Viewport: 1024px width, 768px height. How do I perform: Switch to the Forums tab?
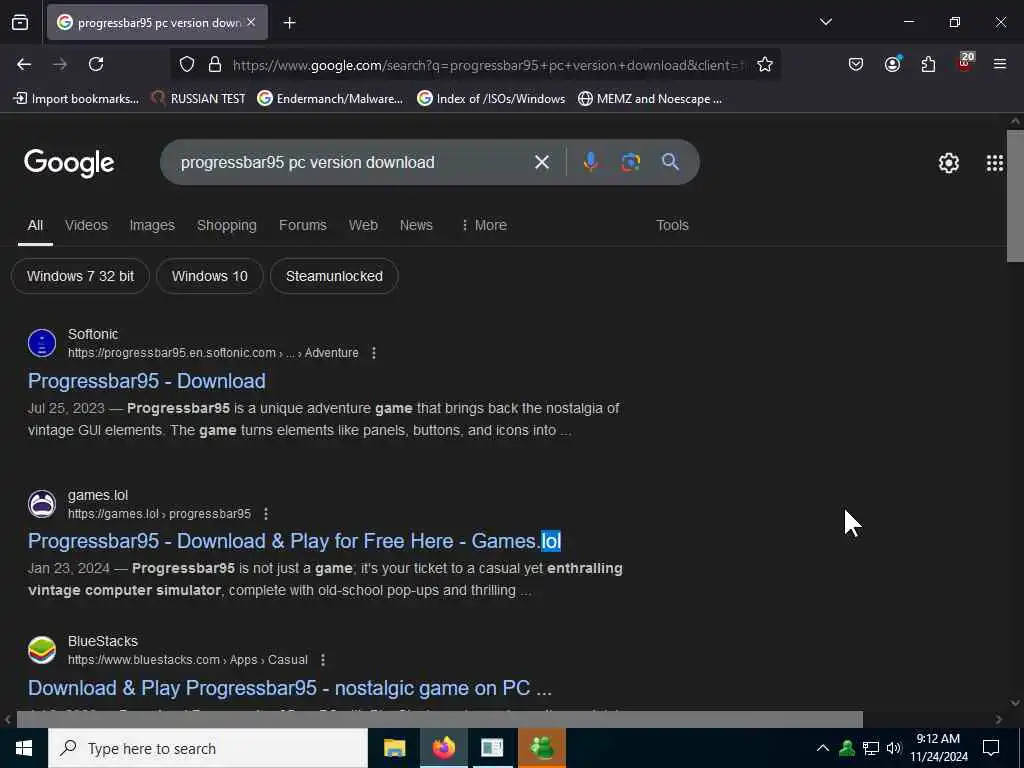click(302, 225)
